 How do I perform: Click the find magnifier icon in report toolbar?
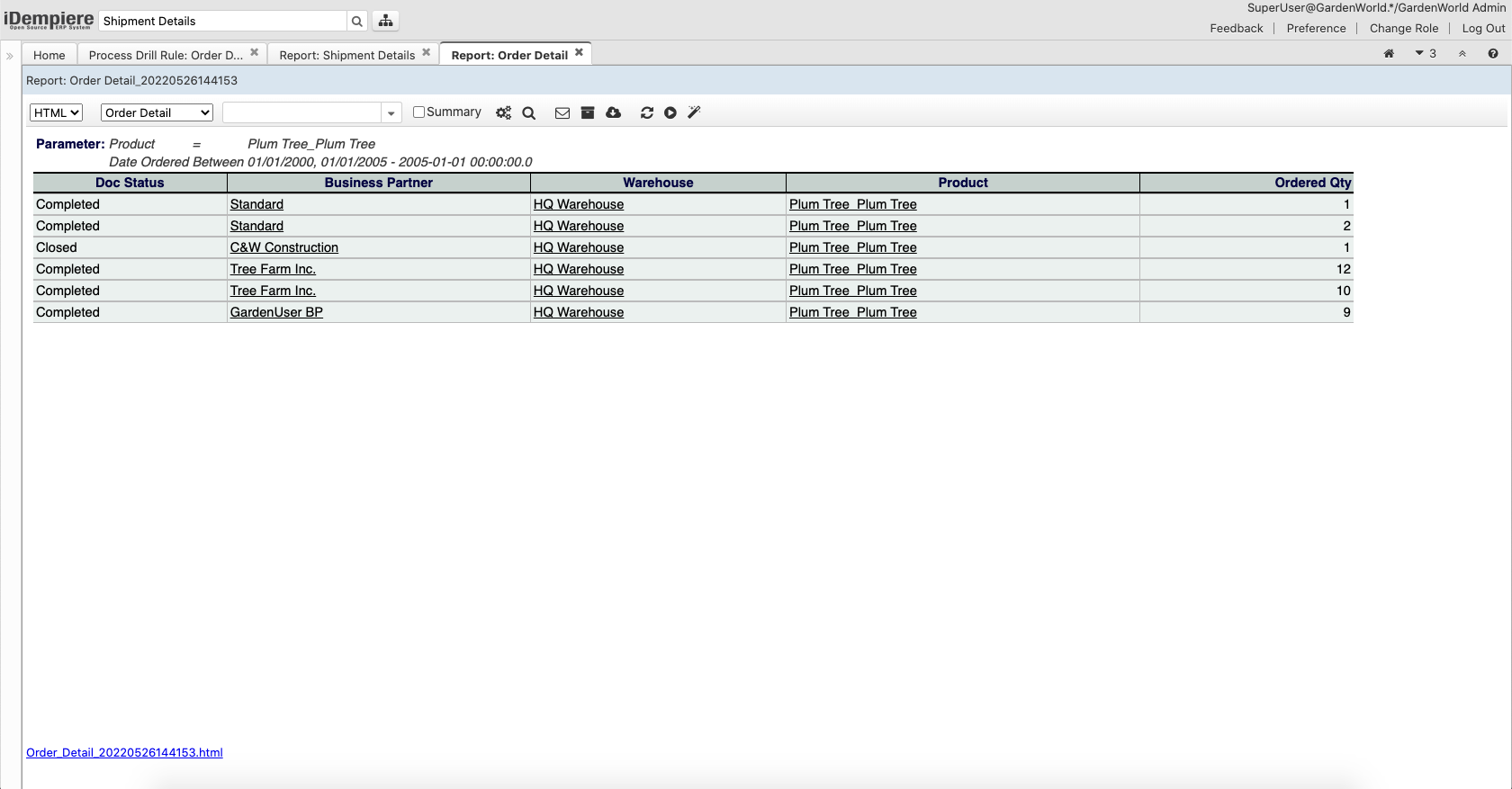point(529,112)
